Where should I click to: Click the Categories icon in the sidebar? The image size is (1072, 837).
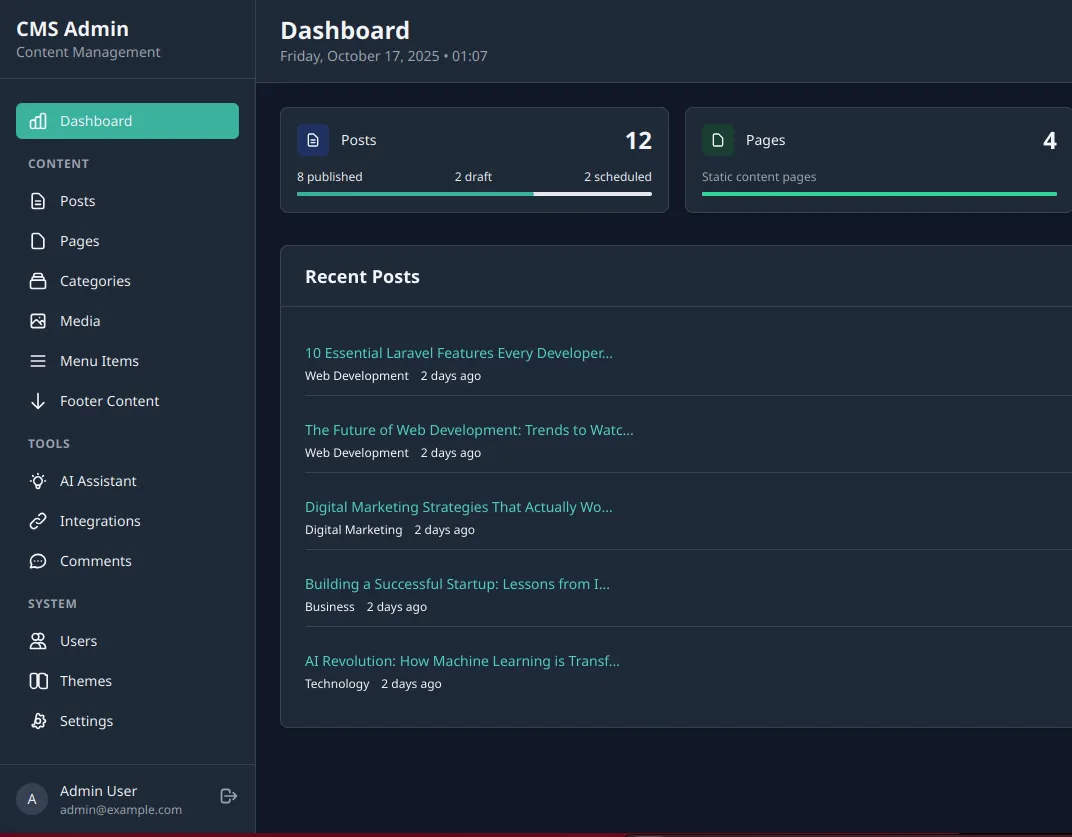[x=36, y=280]
